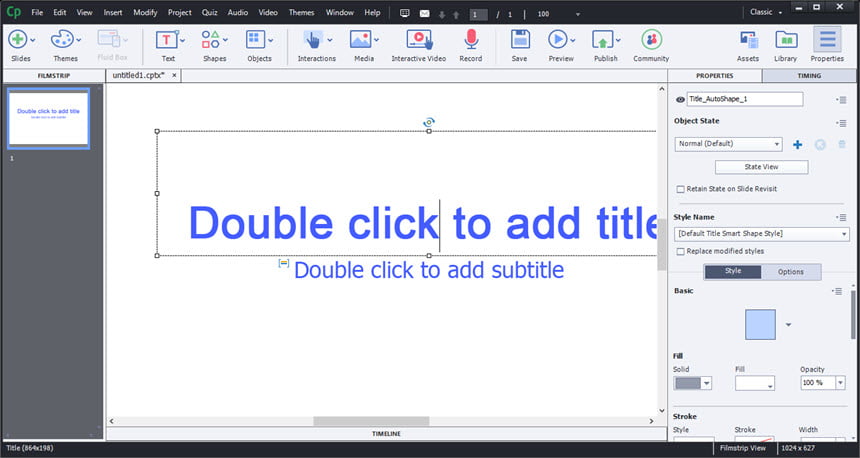The image size is (860, 458).
Task: Click the current slide number field
Action: 478,14
